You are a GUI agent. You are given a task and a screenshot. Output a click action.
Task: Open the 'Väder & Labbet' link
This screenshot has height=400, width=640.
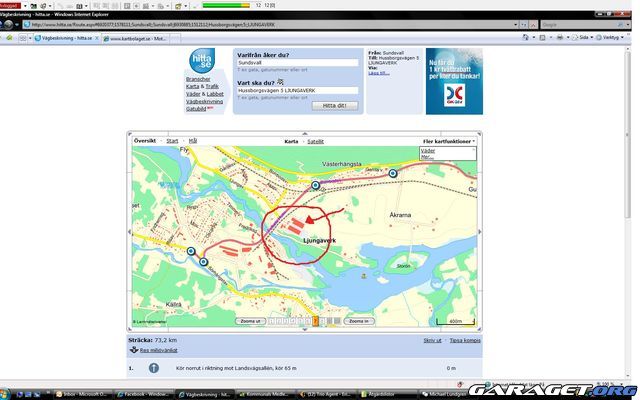(204, 94)
